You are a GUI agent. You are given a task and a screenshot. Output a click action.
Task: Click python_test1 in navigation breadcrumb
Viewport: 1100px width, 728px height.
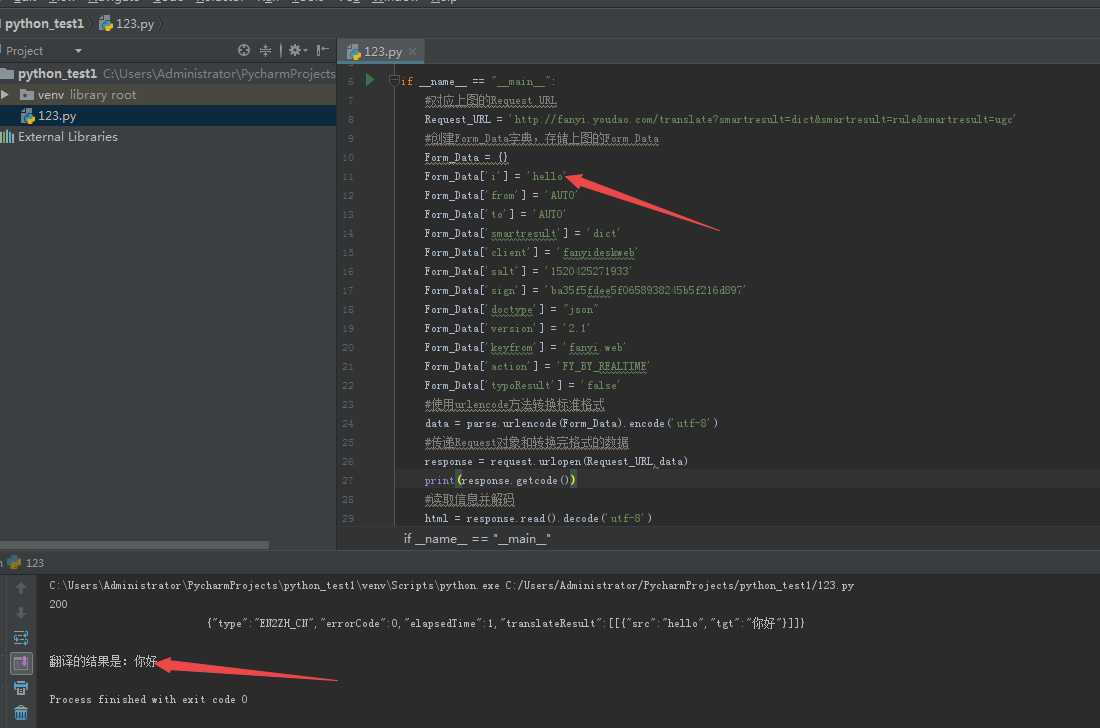pos(44,23)
